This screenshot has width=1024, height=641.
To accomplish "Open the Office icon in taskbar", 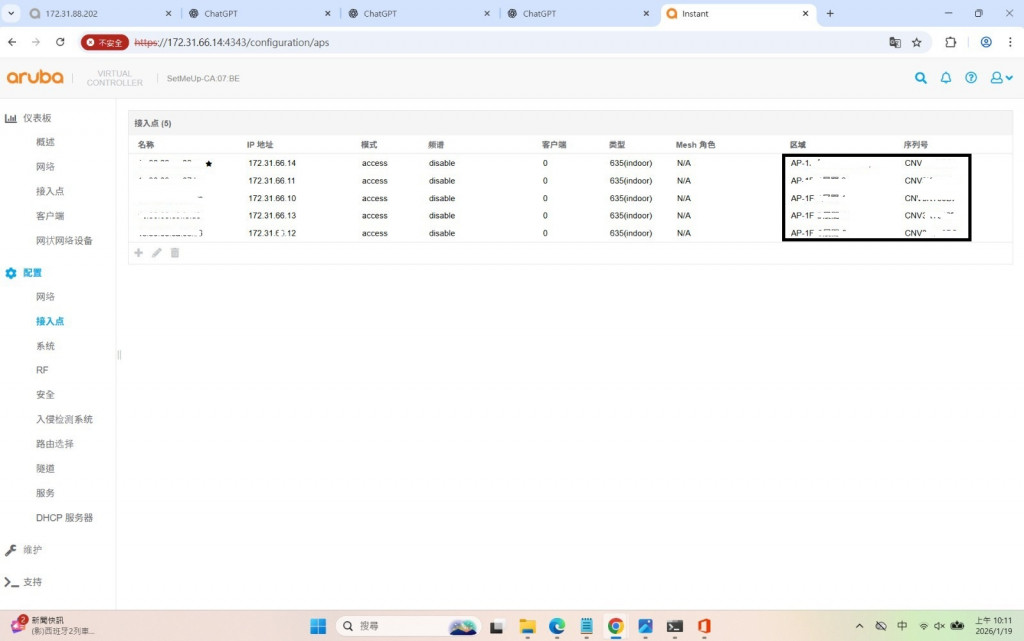I will 704,626.
